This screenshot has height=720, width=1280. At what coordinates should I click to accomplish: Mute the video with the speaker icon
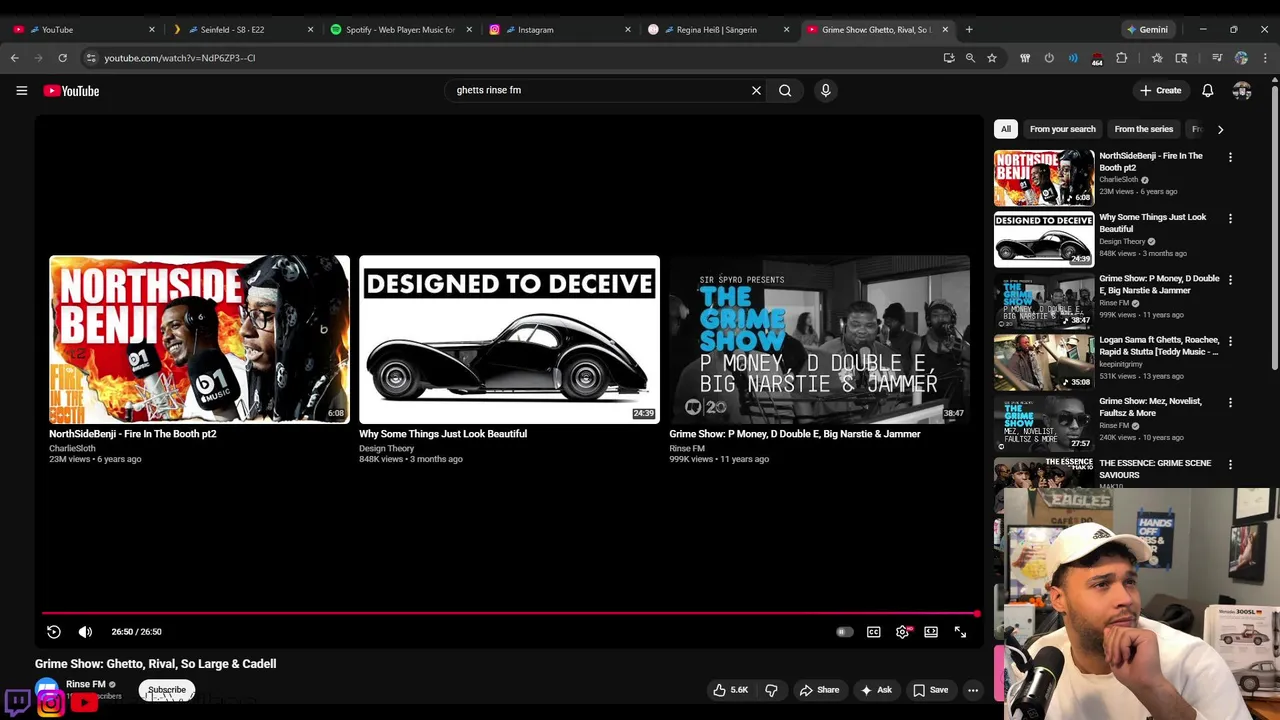click(x=85, y=632)
